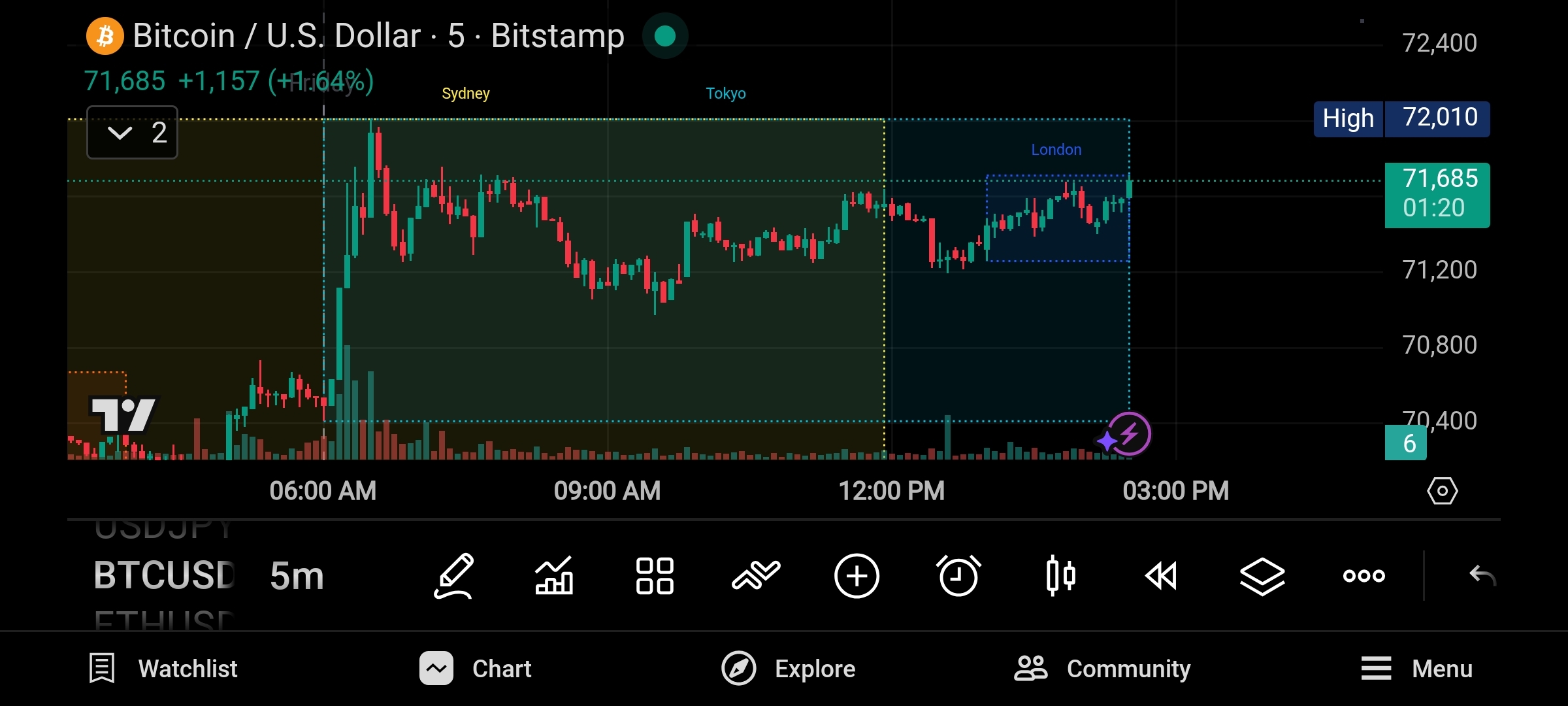Open the three-dot more options menu
Image resolution: width=1568 pixels, height=706 pixels.
click(1364, 576)
